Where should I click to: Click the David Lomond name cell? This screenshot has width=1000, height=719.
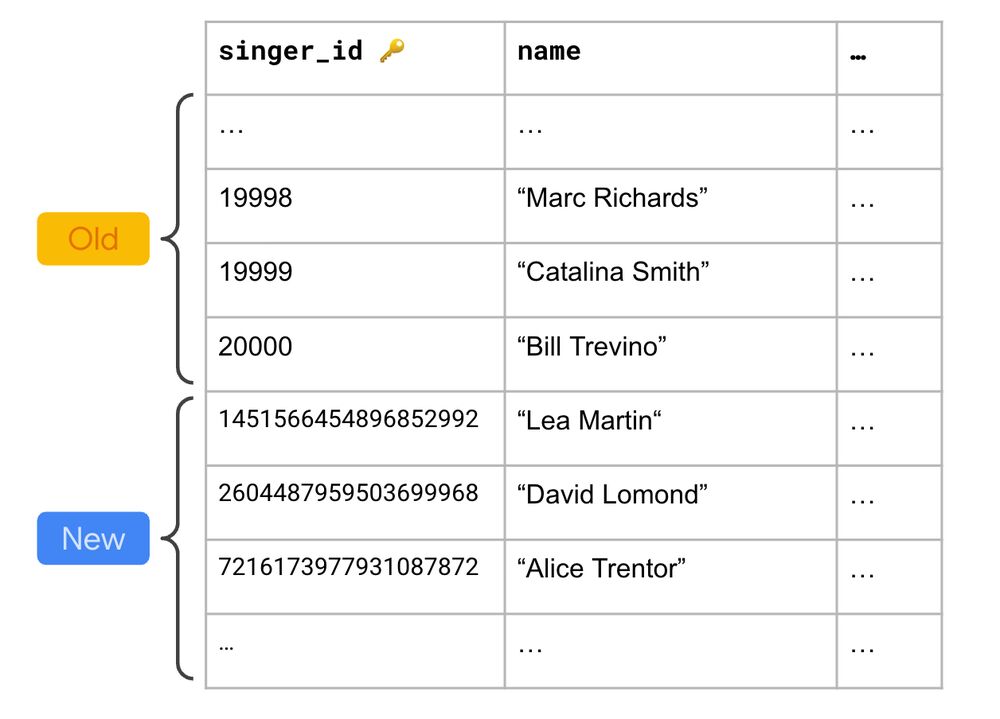(670, 502)
